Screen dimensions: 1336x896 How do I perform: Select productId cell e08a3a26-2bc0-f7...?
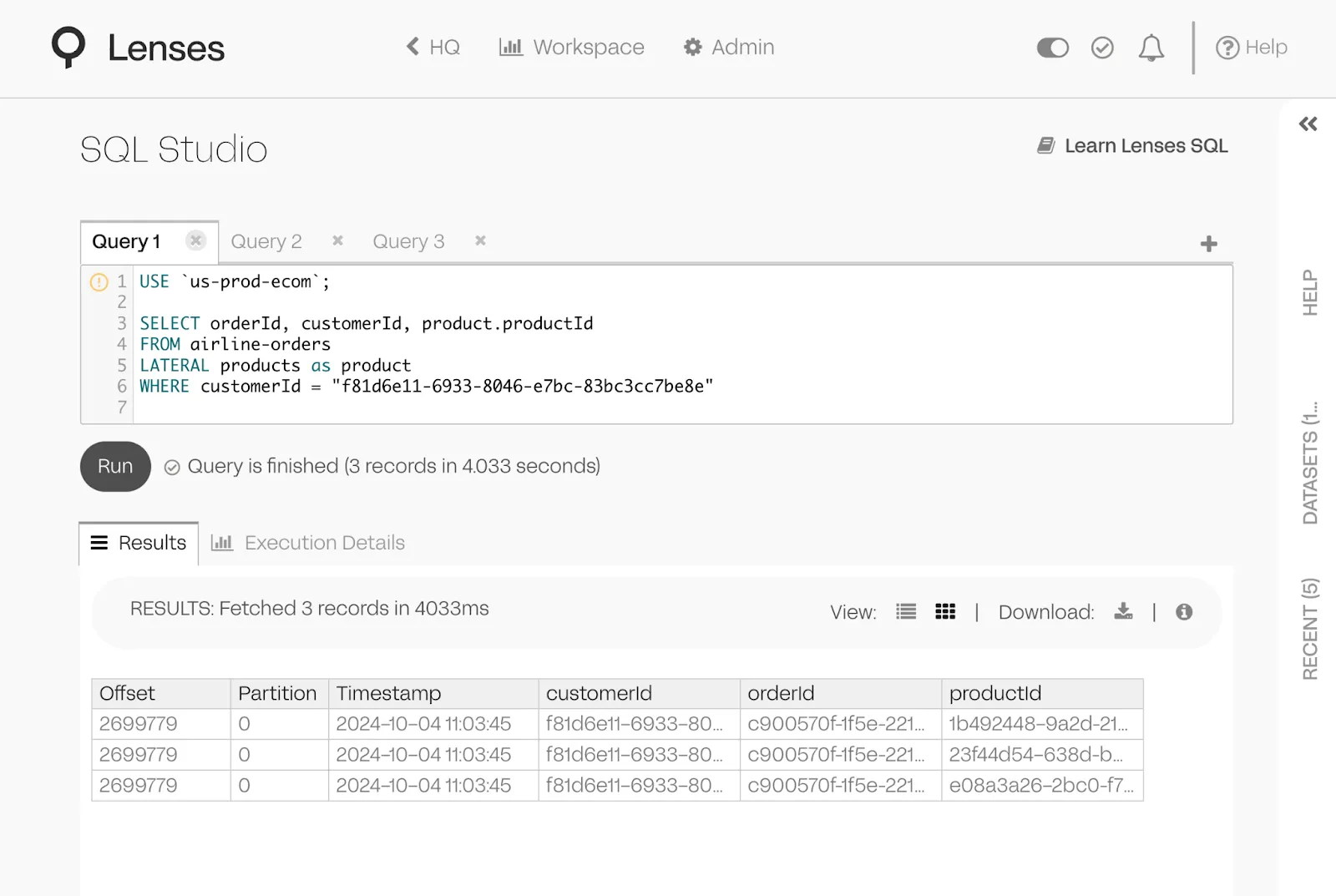1042,786
